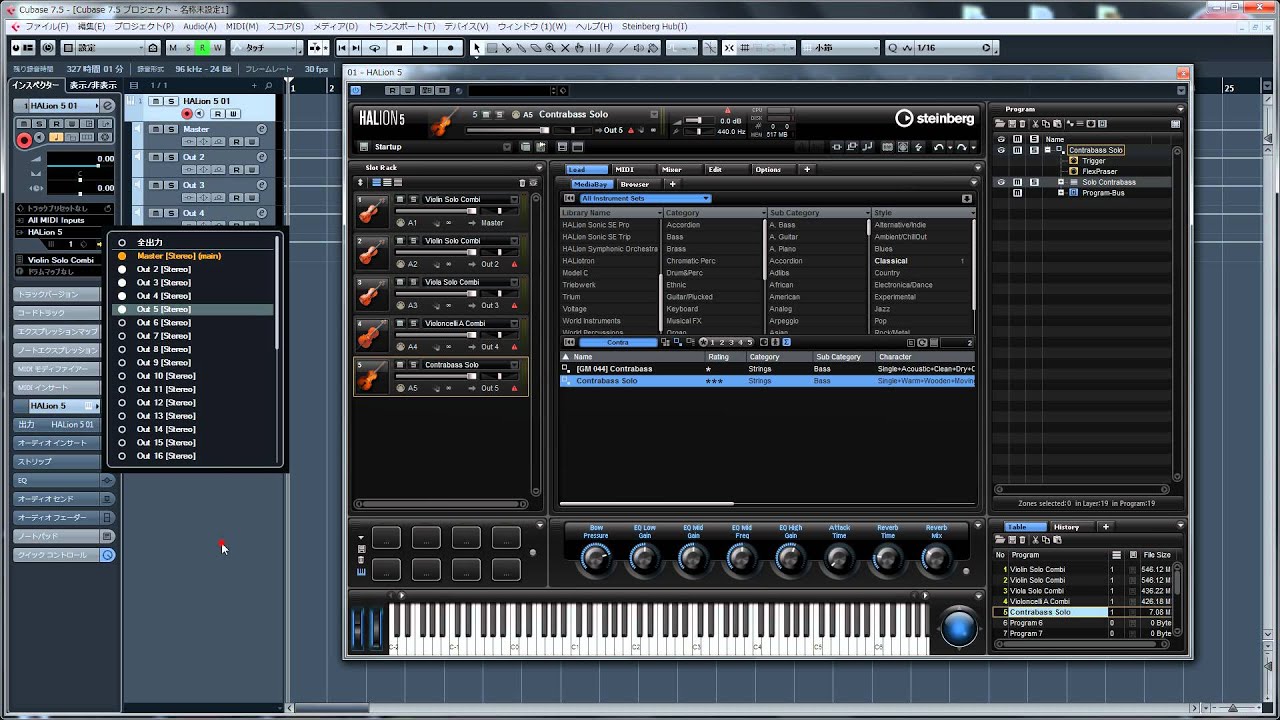Toggle global Mute M button in toolbar
The height and width of the screenshot is (720, 1280).
point(173,47)
